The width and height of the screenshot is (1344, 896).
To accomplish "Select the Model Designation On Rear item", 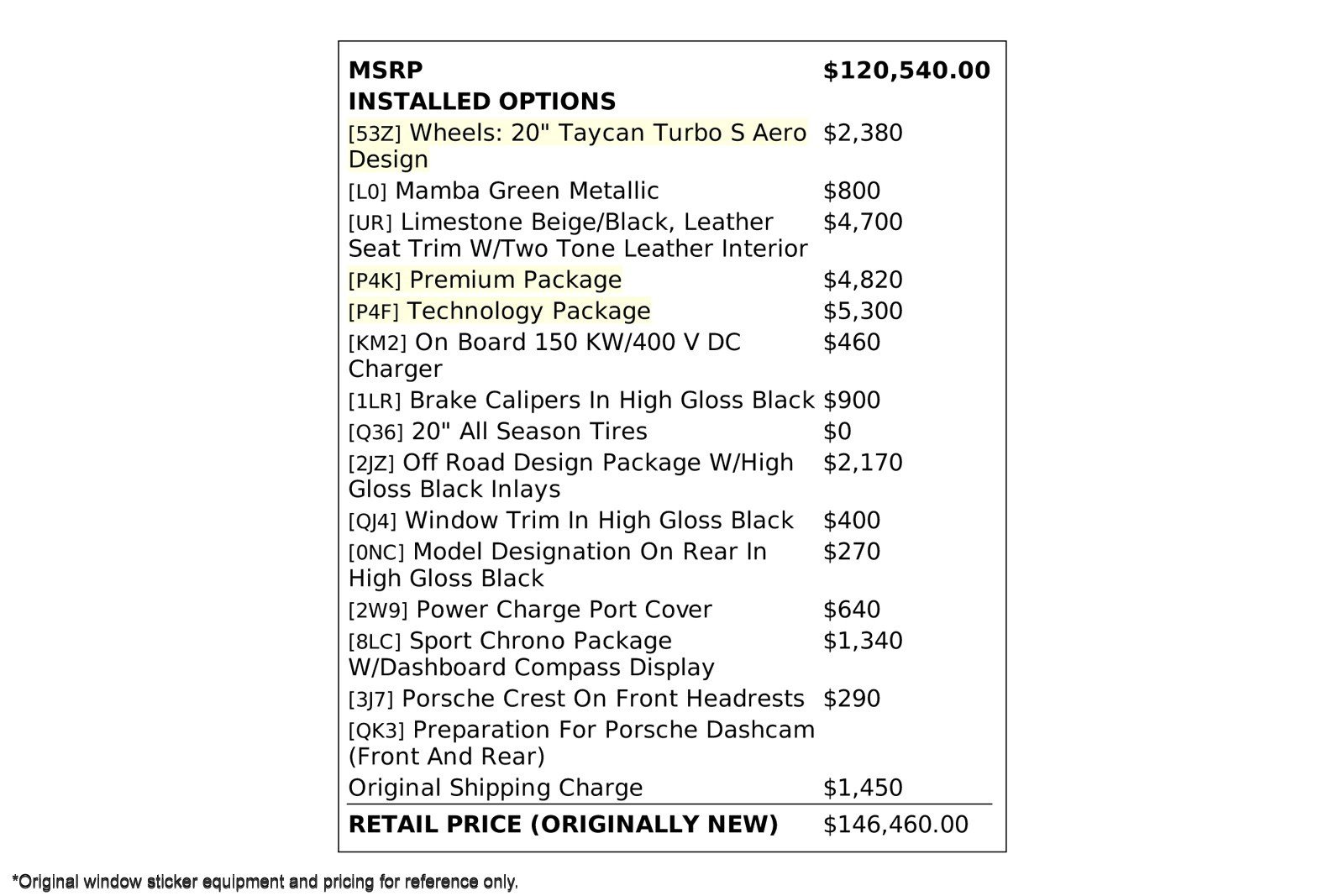I will (558, 553).
